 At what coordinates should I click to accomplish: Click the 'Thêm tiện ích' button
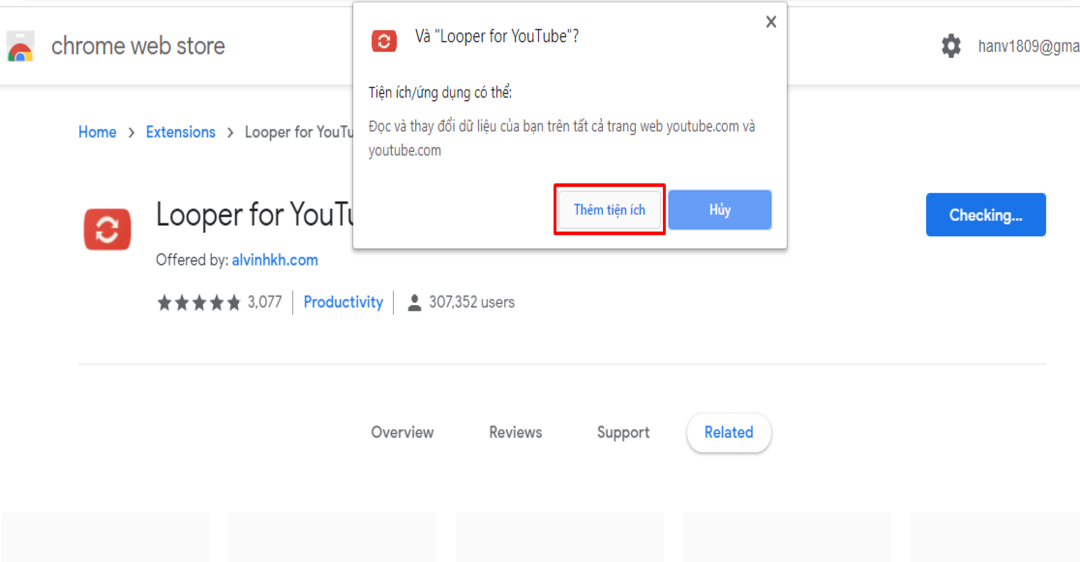(x=610, y=209)
